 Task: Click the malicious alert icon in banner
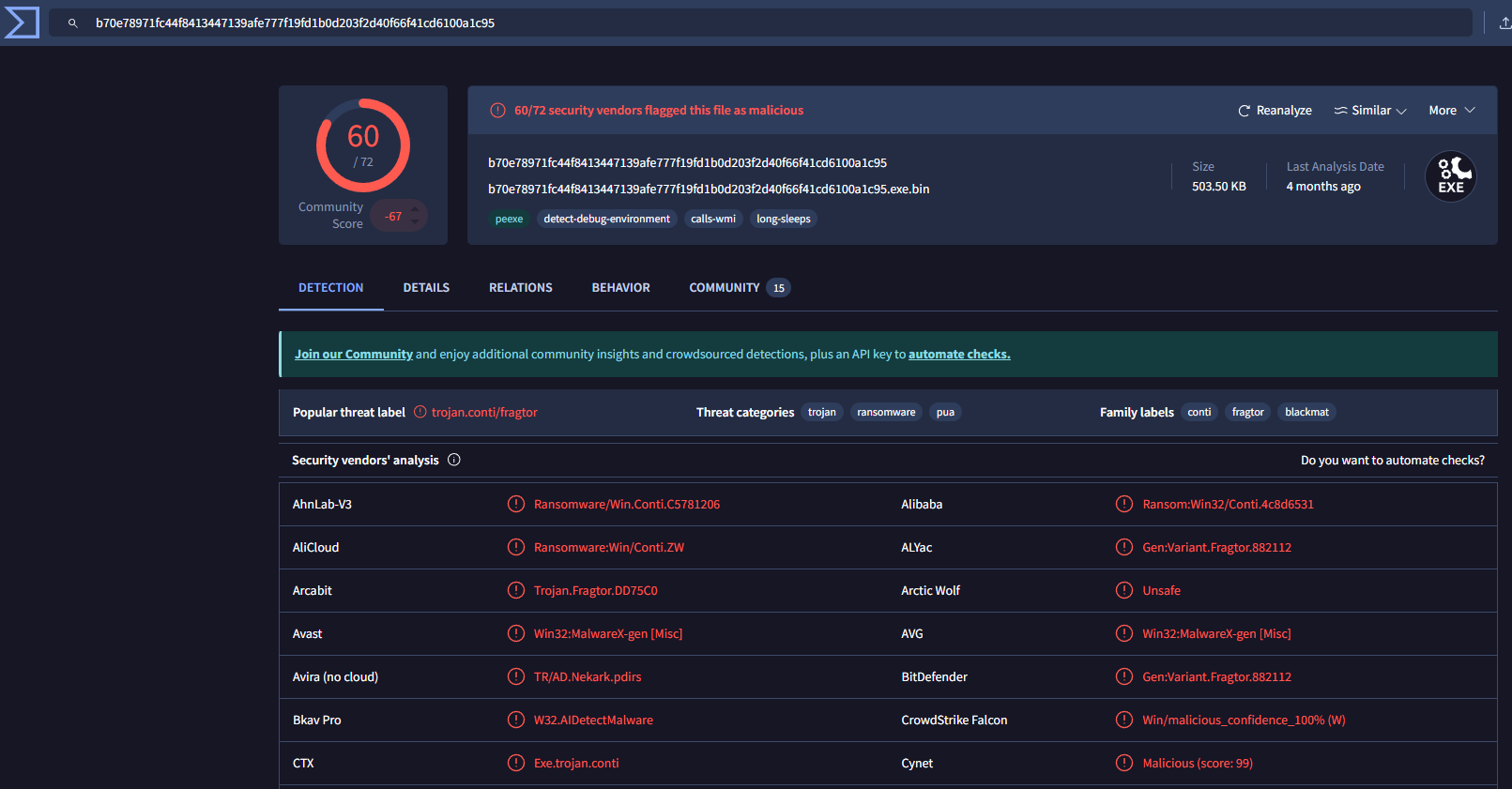pyautogui.click(x=498, y=111)
